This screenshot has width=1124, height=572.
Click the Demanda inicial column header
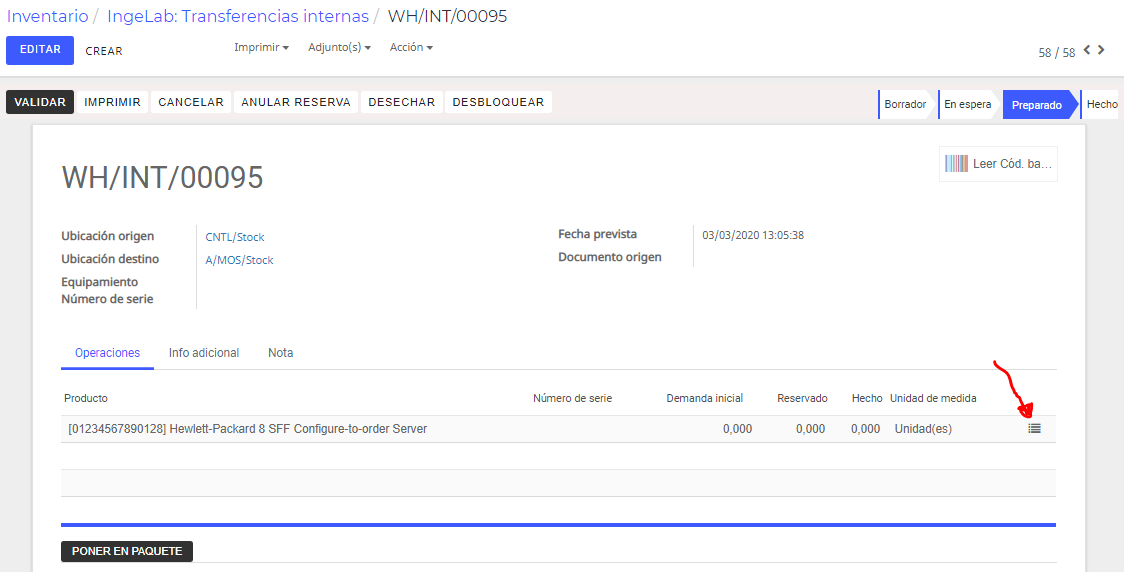pos(705,398)
